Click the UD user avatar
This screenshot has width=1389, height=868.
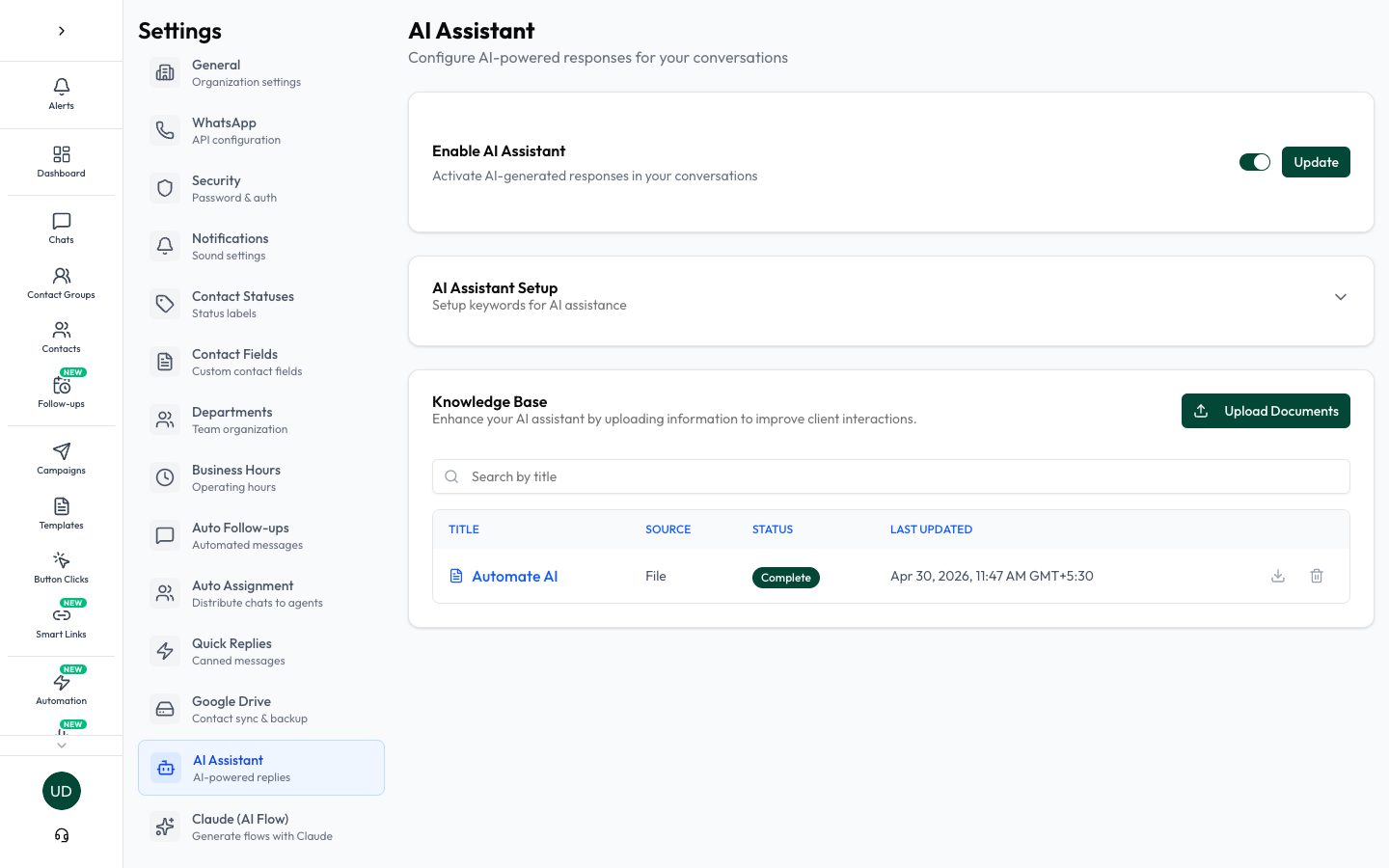pyautogui.click(x=62, y=791)
